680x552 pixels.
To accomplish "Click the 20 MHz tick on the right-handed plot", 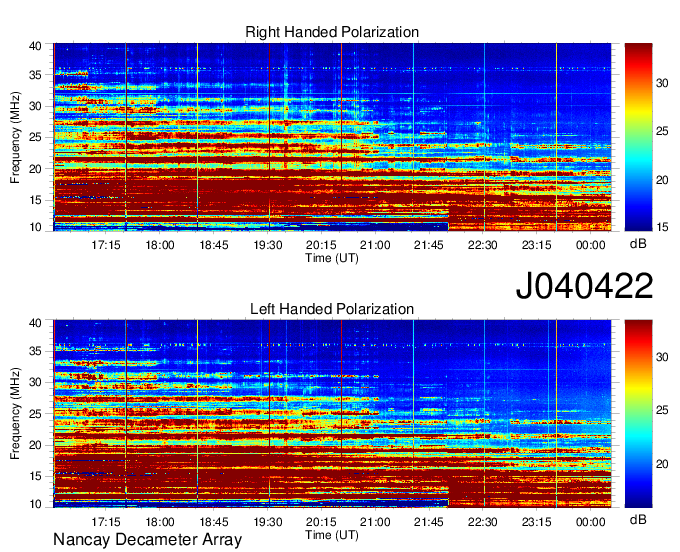I will 35,169.
